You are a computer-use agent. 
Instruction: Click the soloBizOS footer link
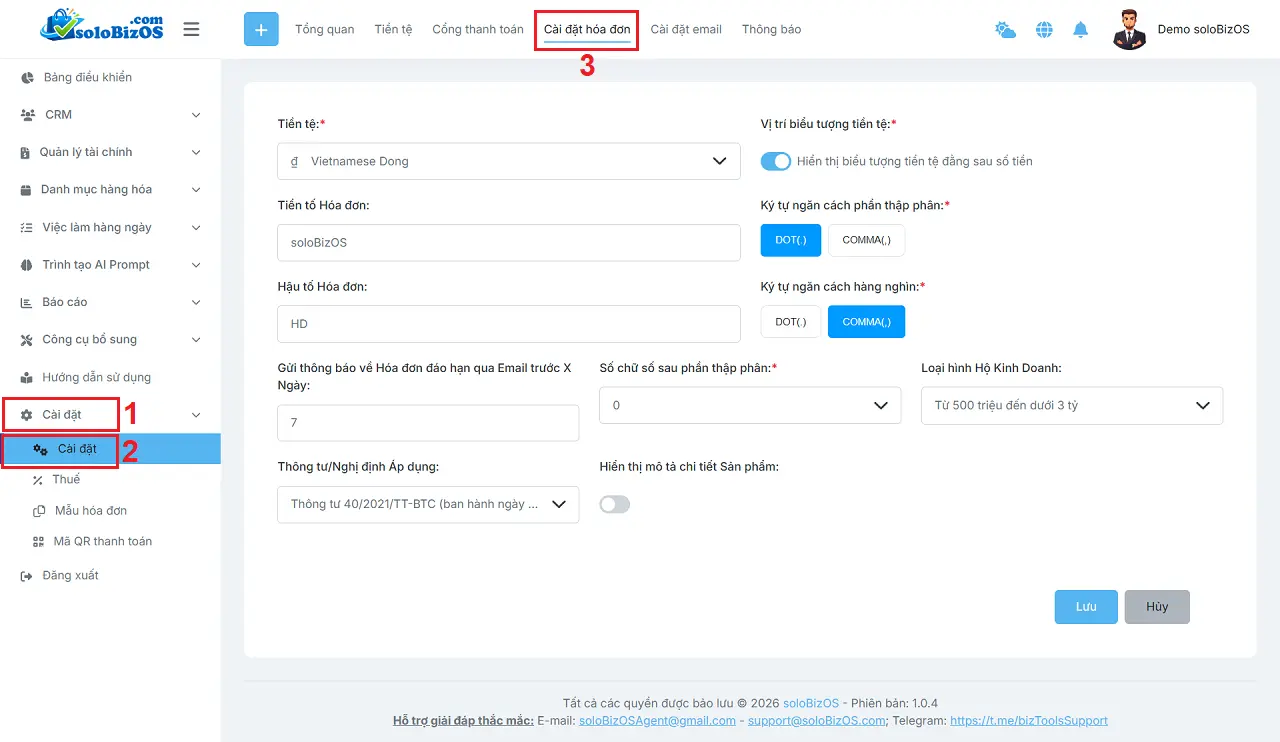pos(812,703)
